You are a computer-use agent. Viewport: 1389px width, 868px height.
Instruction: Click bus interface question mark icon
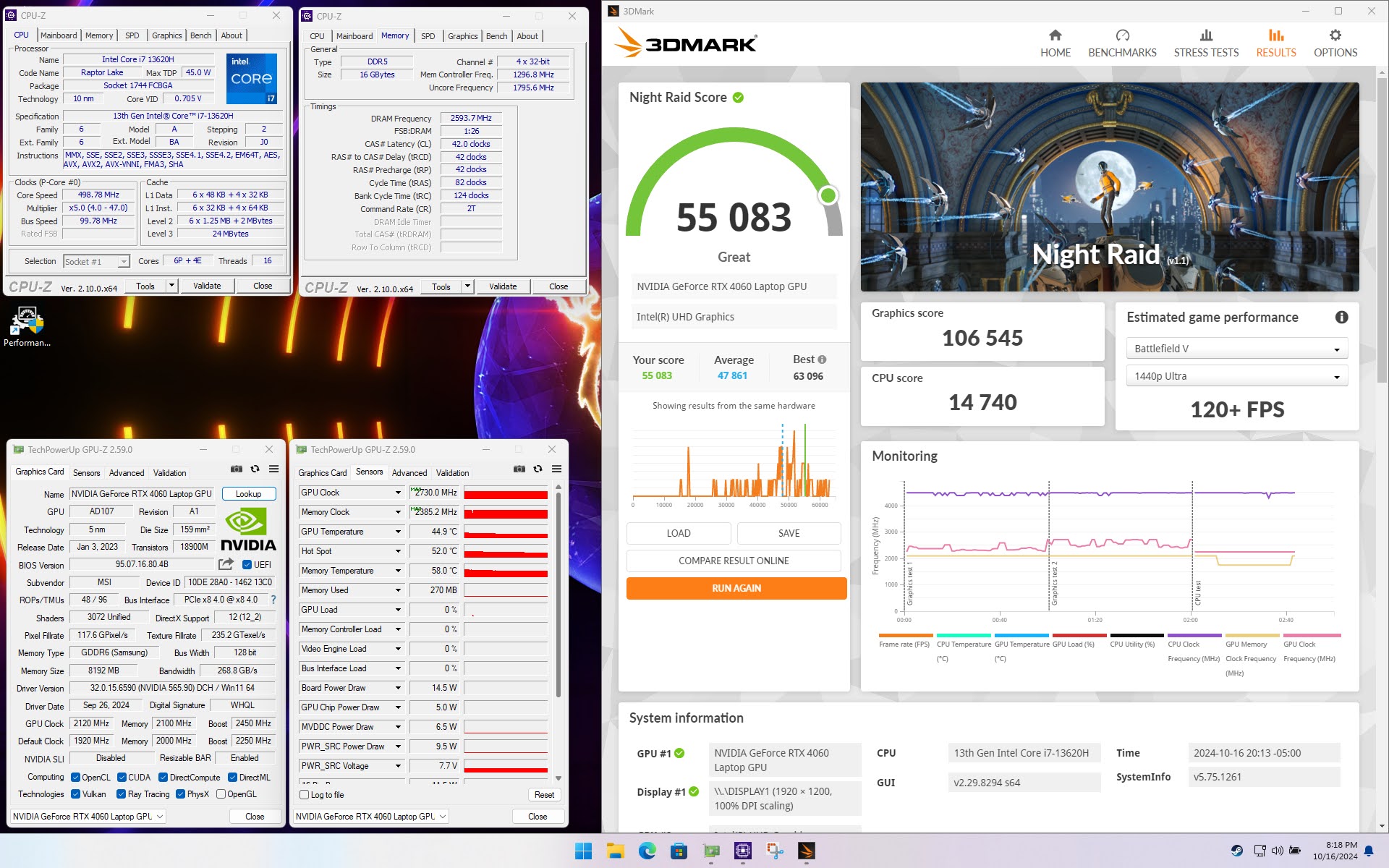point(273,600)
